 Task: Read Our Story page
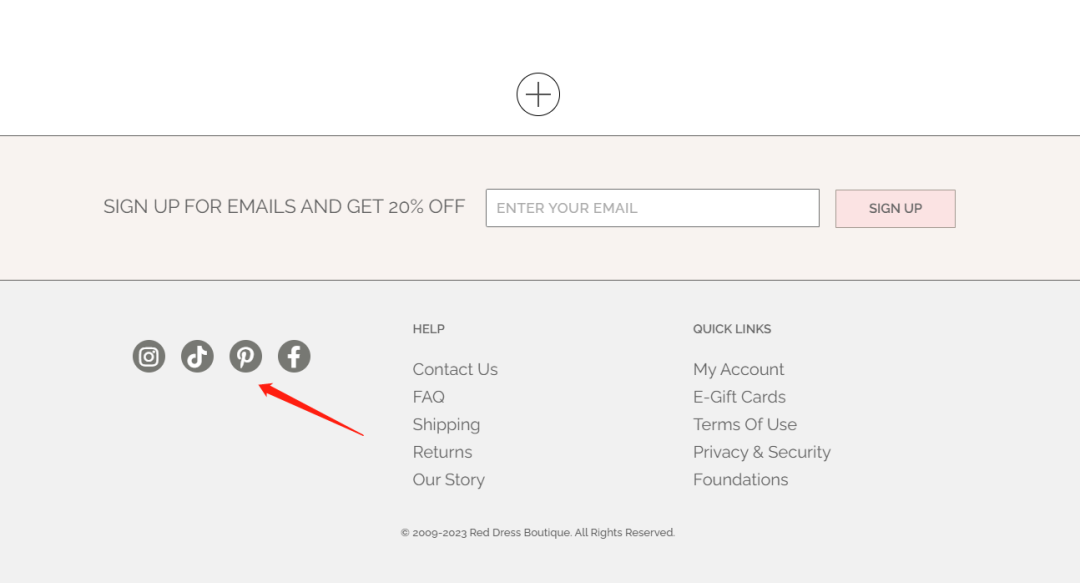[448, 480]
